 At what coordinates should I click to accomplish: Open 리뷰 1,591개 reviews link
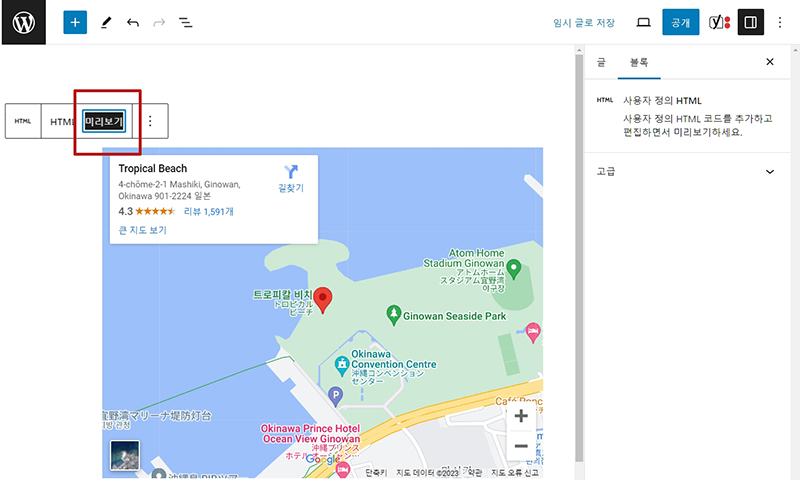[x=209, y=211]
